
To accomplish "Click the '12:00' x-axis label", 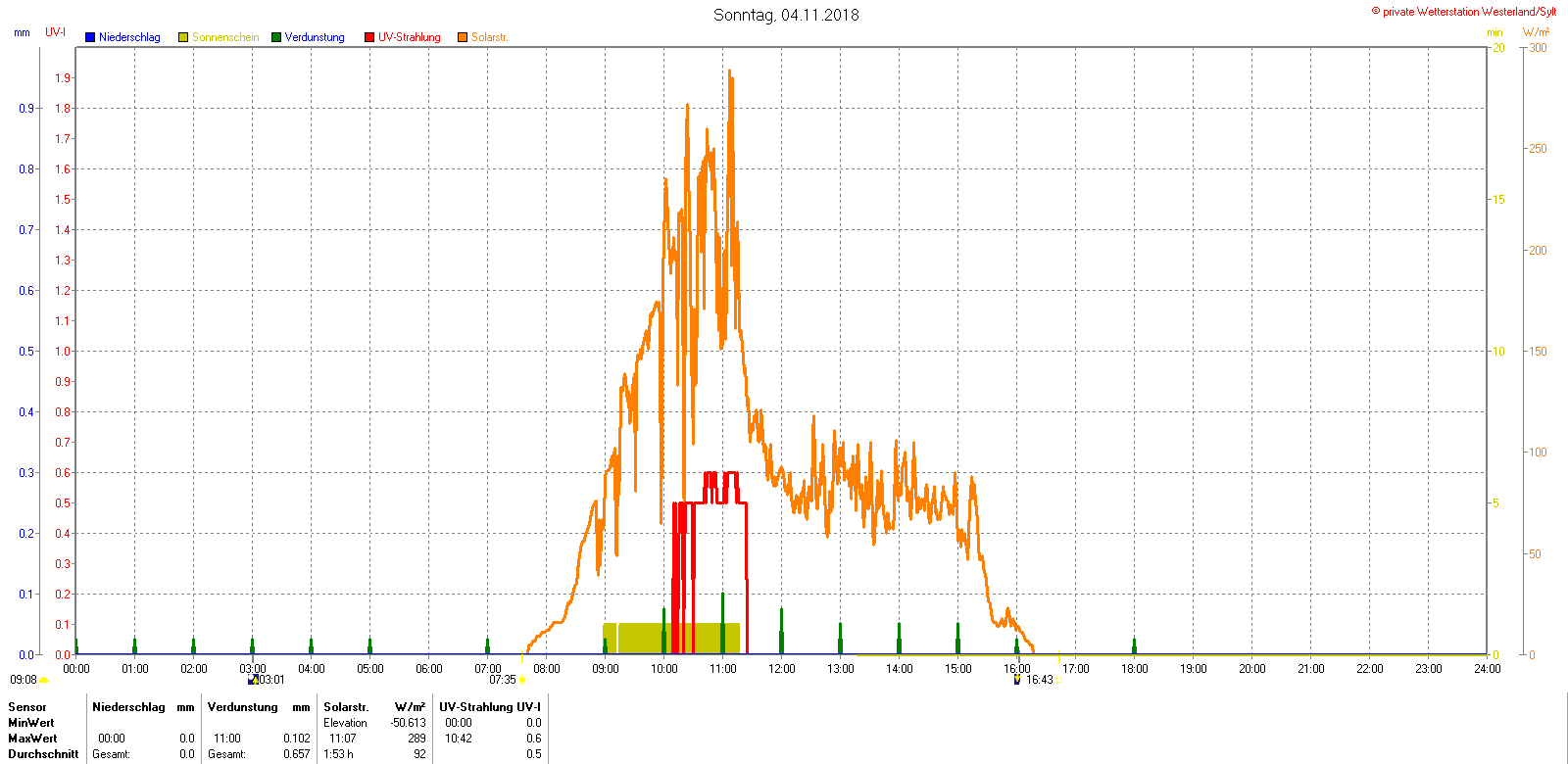I will tap(782, 669).
